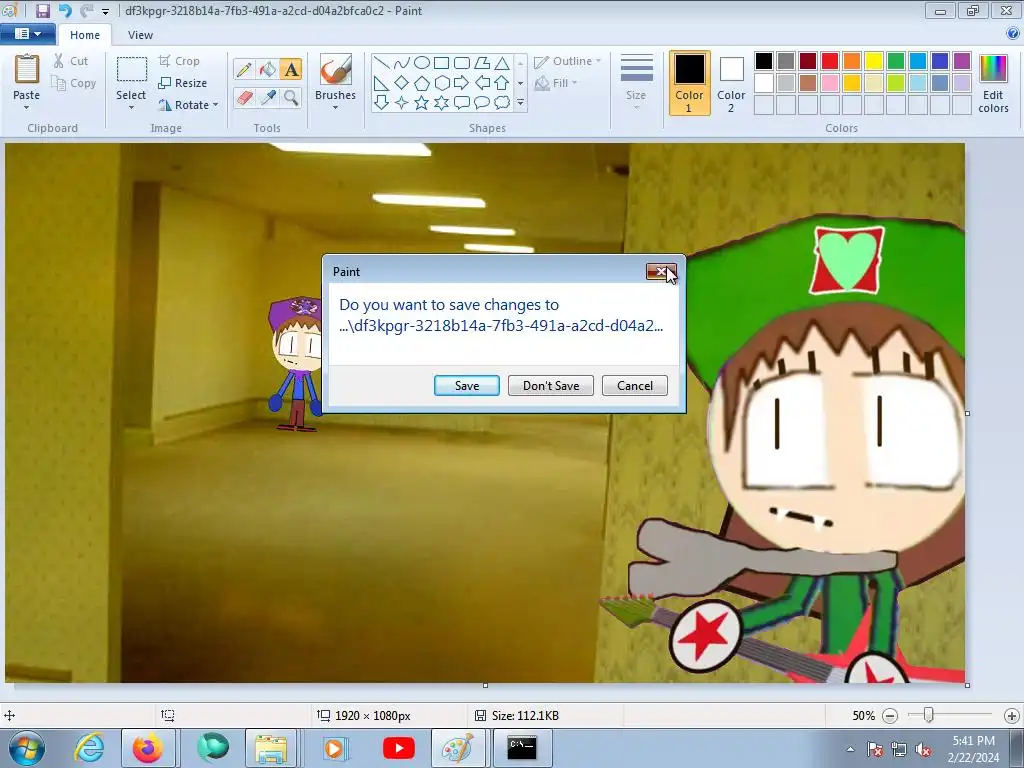Click the muted volume tray icon

click(923, 749)
